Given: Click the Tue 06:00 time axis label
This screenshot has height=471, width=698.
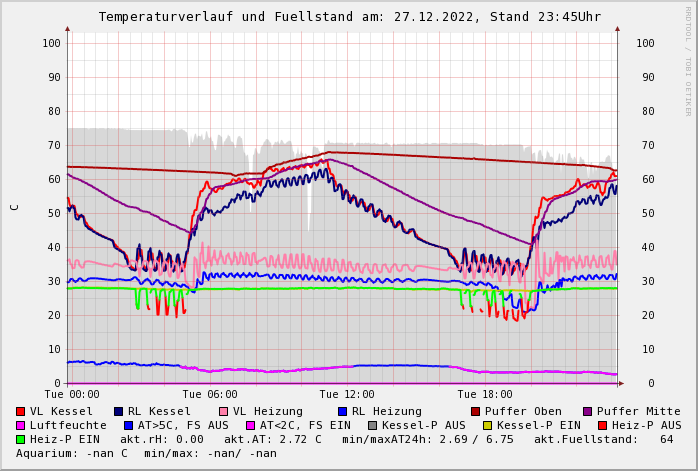Looking at the screenshot, I should tap(210, 395).
